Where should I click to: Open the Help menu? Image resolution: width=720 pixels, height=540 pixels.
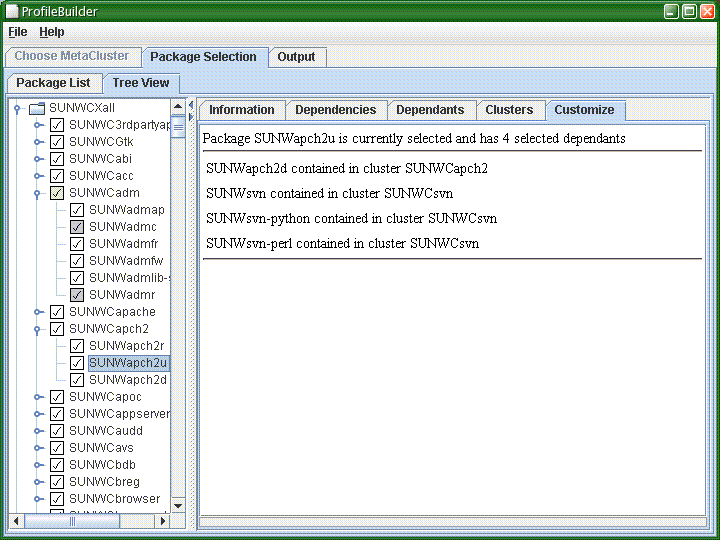pyautogui.click(x=51, y=32)
